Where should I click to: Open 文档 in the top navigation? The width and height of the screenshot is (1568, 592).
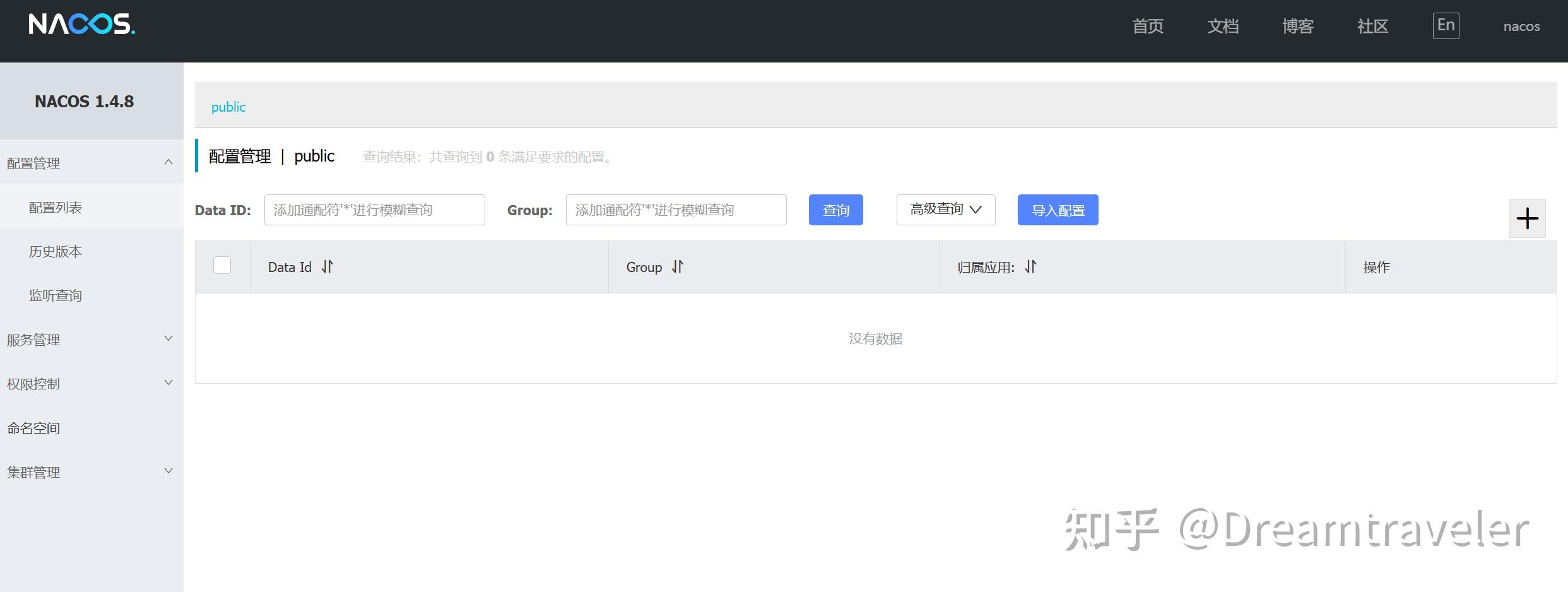(x=1223, y=27)
